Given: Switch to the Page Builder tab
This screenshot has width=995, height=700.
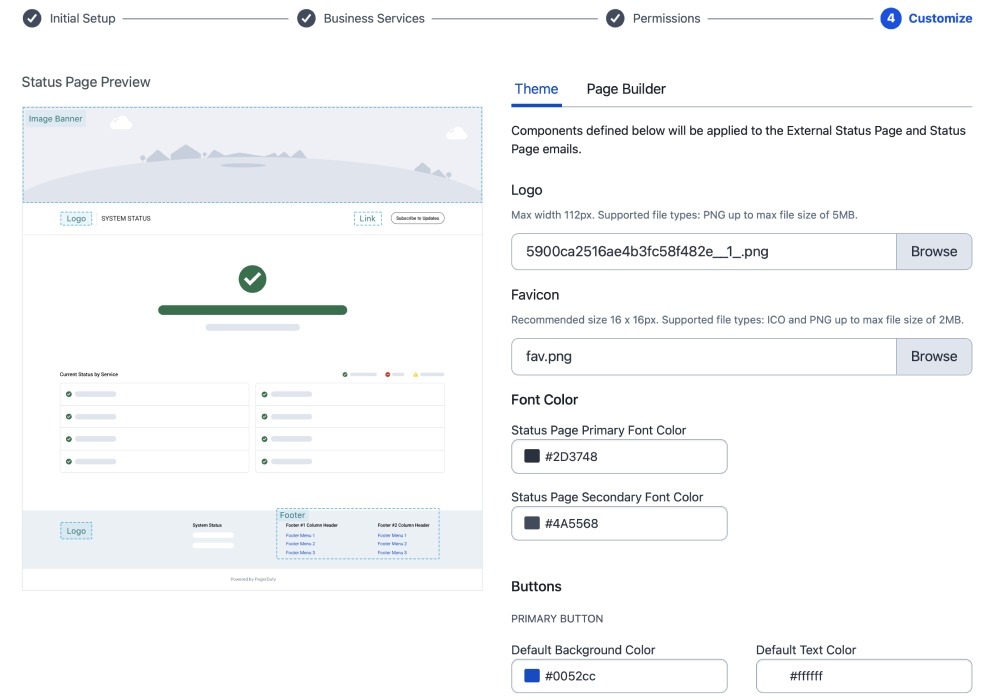Looking at the screenshot, I should pyautogui.click(x=625, y=89).
